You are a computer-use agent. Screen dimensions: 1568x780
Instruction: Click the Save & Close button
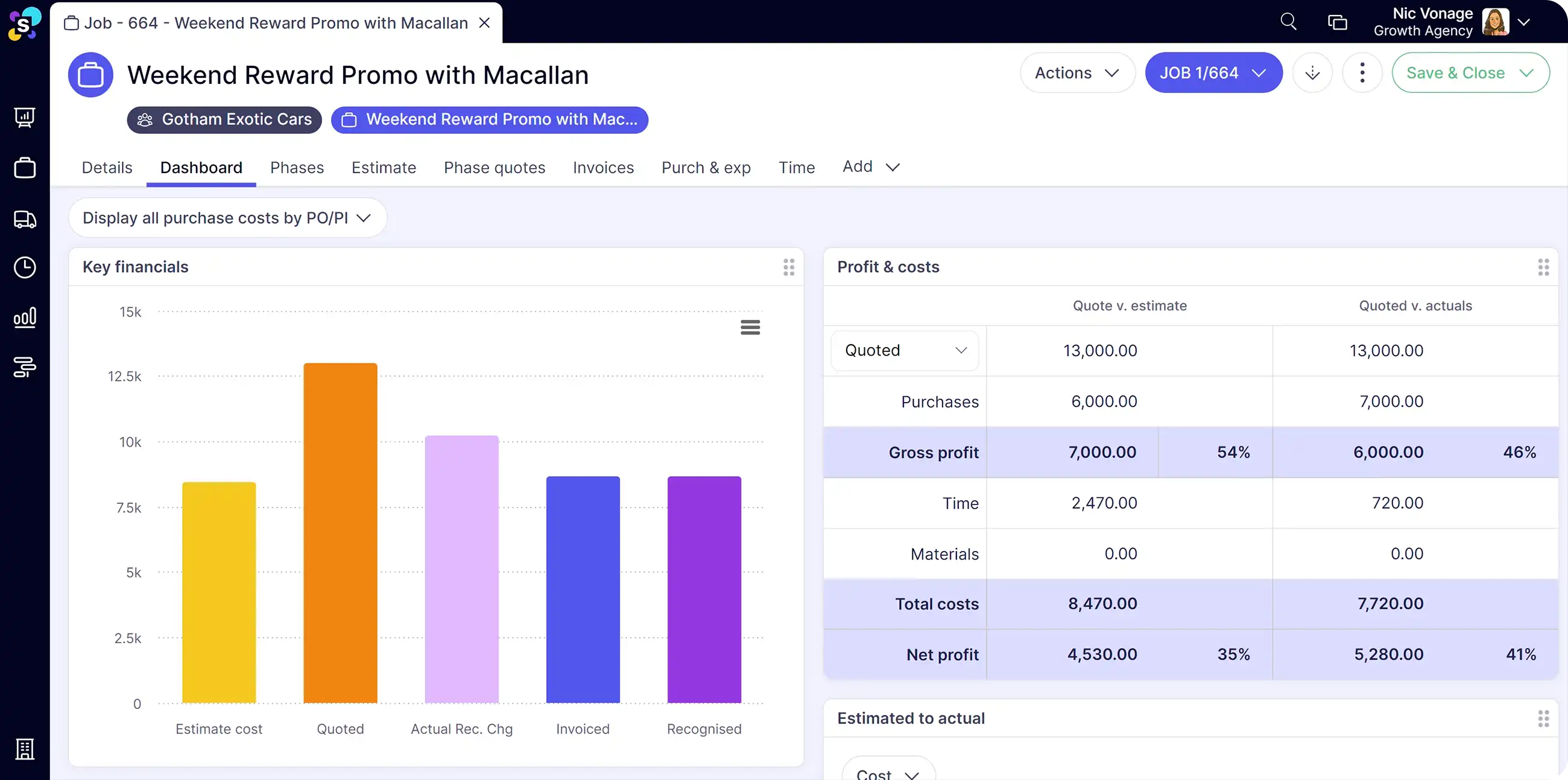(x=1470, y=72)
